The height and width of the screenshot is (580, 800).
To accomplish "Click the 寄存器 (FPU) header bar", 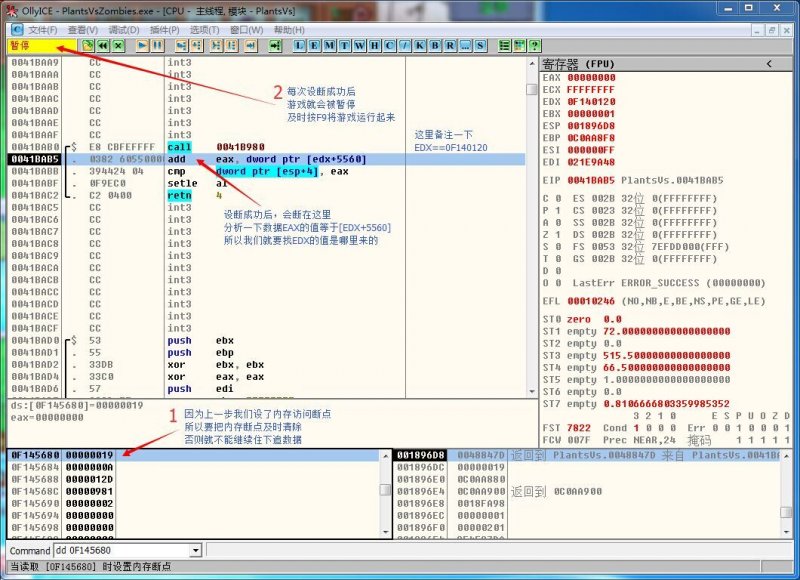I will click(666, 64).
